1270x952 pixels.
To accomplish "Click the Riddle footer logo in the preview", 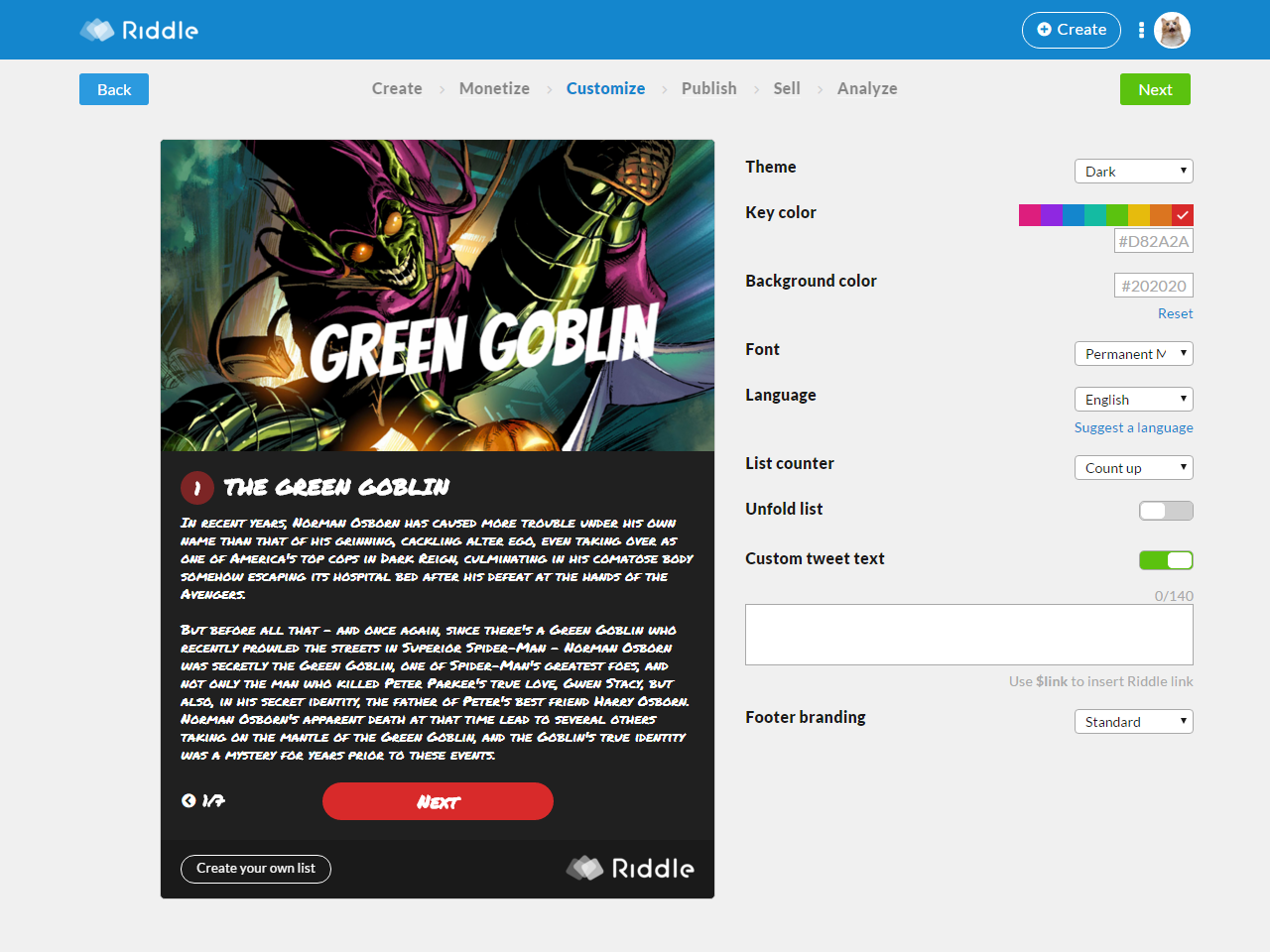I will tap(630, 868).
